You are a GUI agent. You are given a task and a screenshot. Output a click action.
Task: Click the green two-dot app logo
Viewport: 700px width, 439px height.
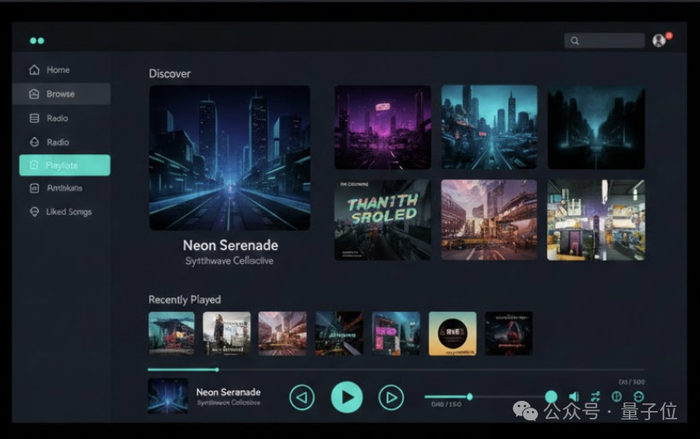(37, 41)
